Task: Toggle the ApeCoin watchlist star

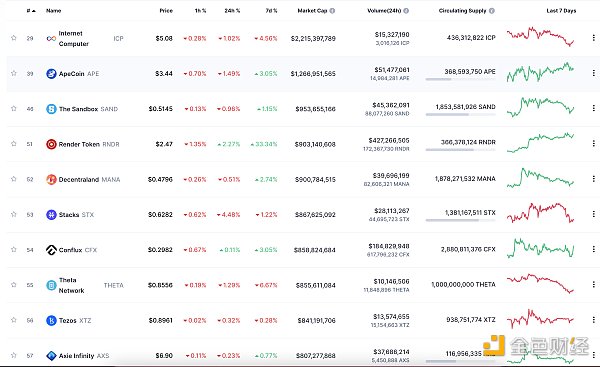Action: point(14,73)
